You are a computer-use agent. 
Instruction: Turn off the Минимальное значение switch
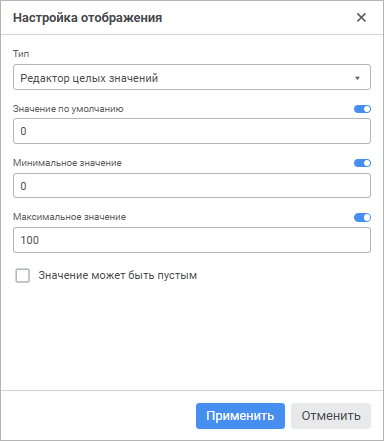(362, 163)
